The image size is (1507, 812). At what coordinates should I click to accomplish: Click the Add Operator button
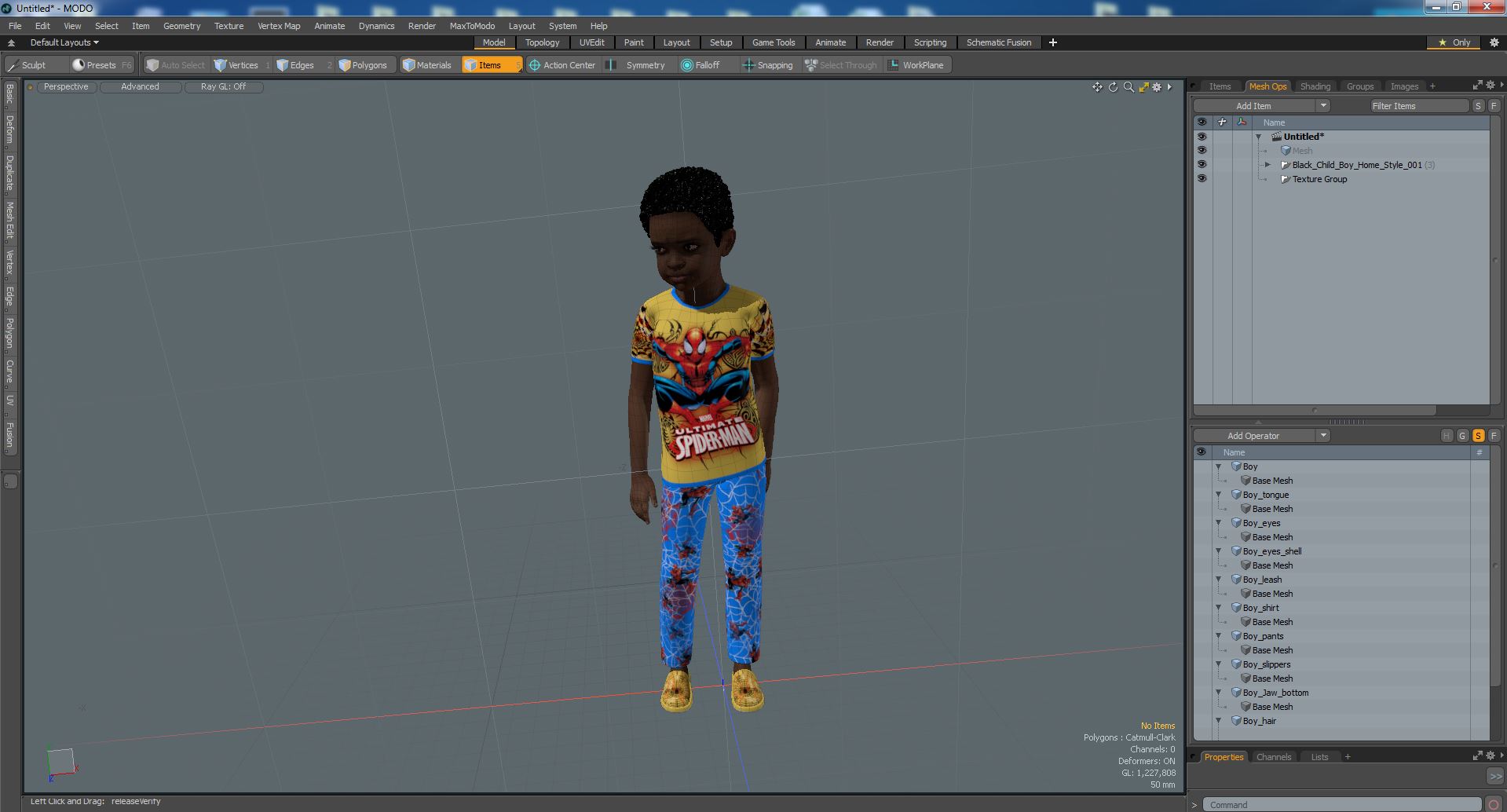pos(1253,436)
